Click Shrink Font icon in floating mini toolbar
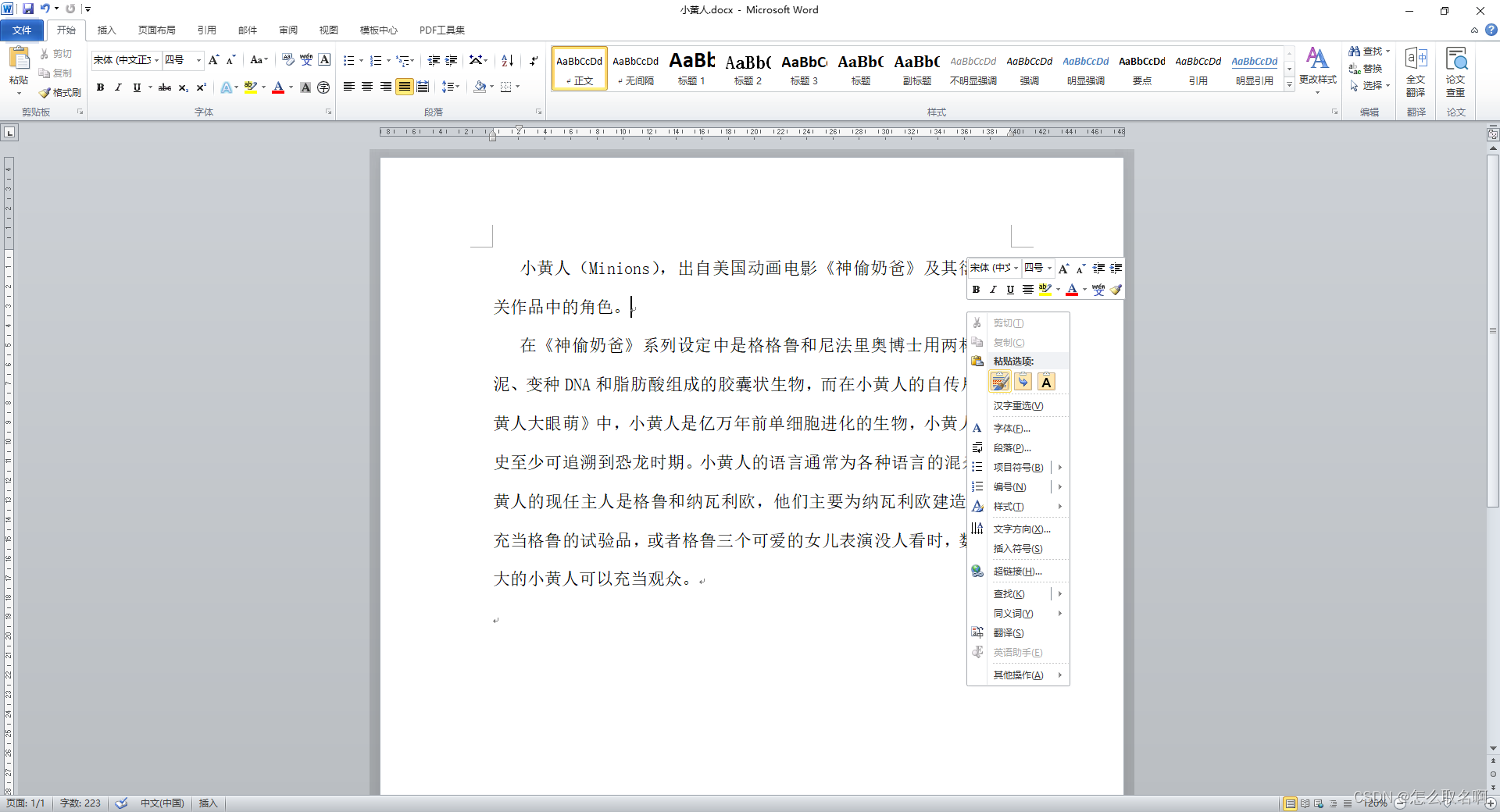The width and height of the screenshot is (1500, 812). pyautogui.click(x=1080, y=268)
